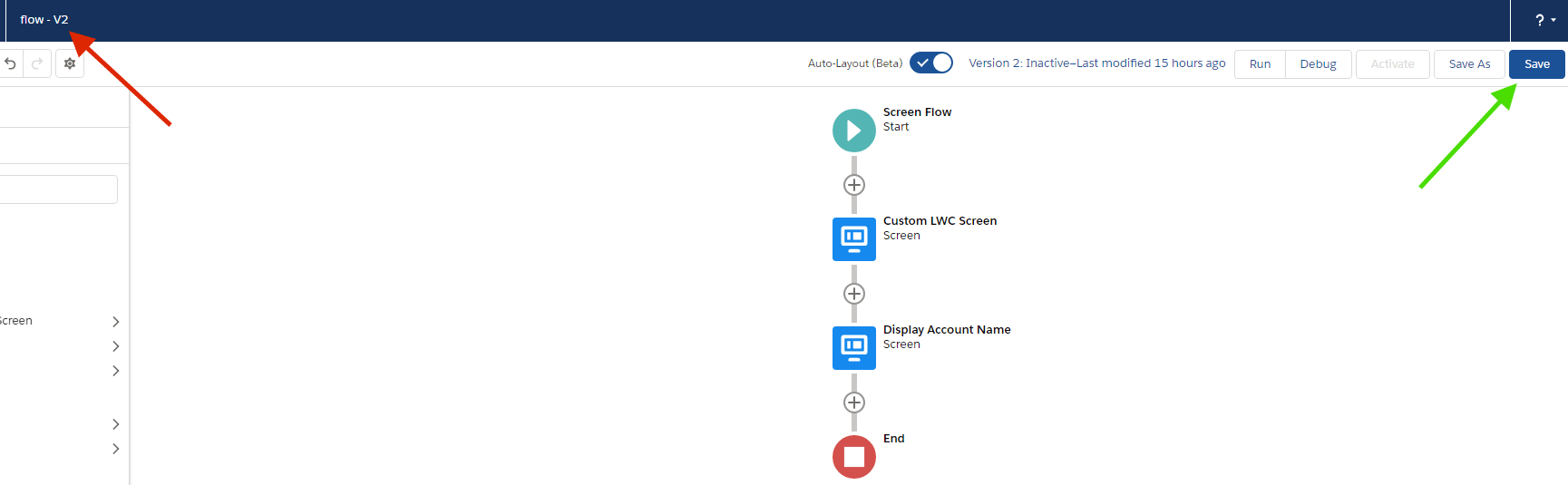Focus the search field in left panel
1568x485 pixels.
click(x=58, y=189)
